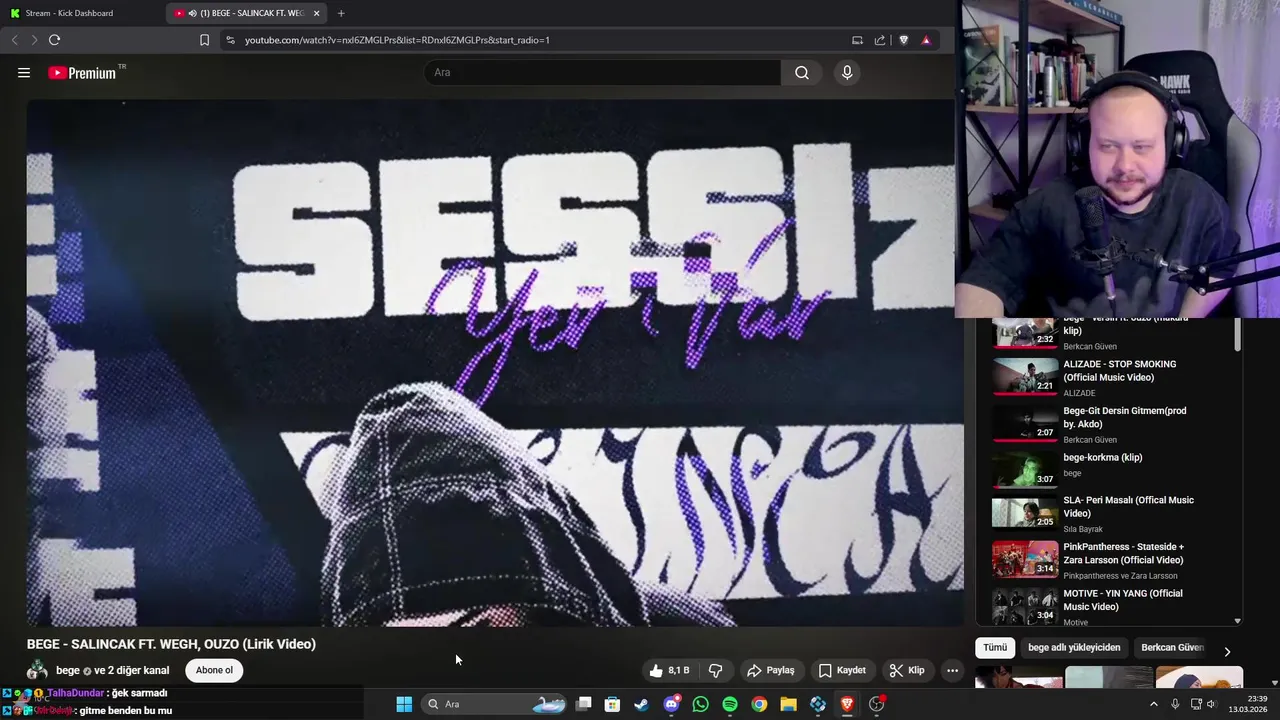Open Spotify from the taskbar
Image resolution: width=1280 pixels, height=720 pixels.
(730, 704)
